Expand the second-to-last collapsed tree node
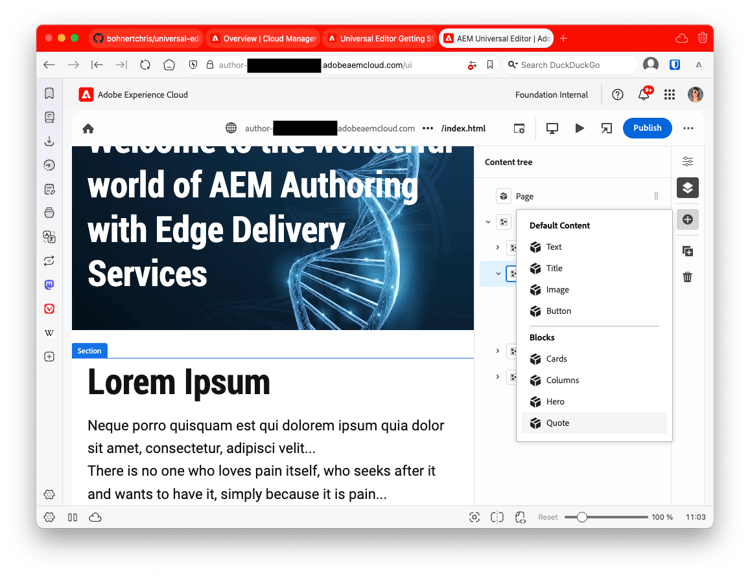 coord(497,351)
